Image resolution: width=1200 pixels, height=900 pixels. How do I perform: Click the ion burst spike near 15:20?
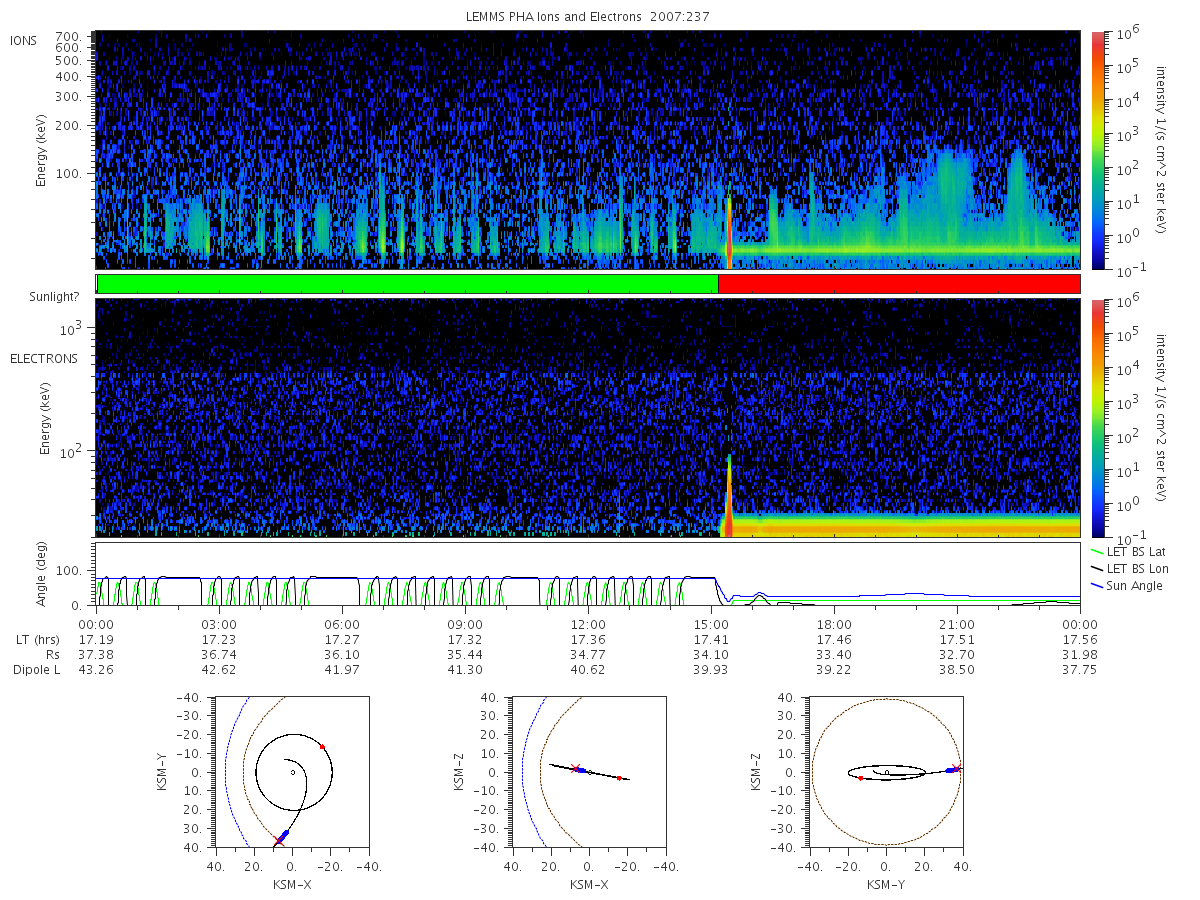click(729, 232)
